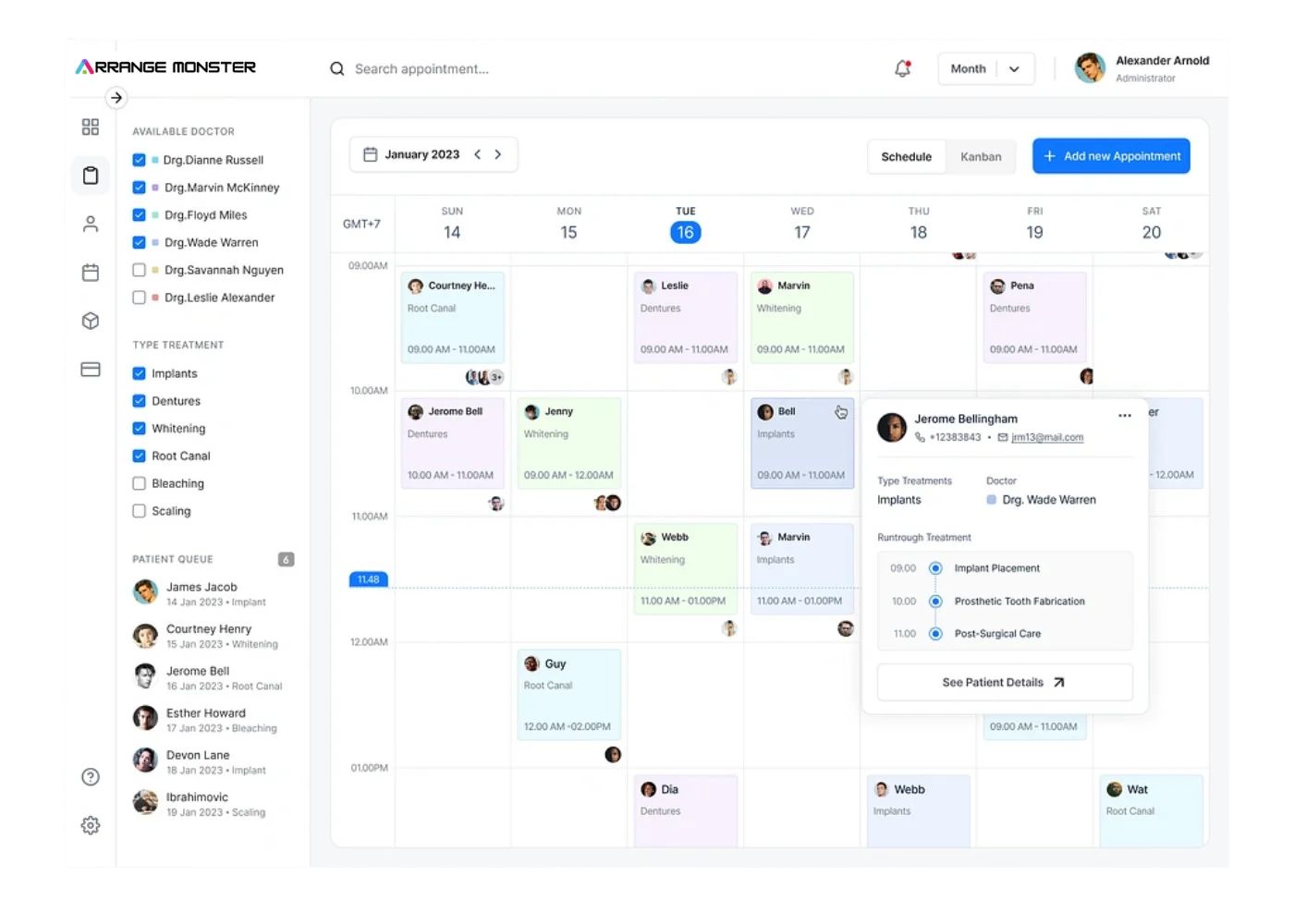The height and width of the screenshot is (924, 1294).
Task: Click the clipboard appointments icon in sidebar
Action: point(91,176)
